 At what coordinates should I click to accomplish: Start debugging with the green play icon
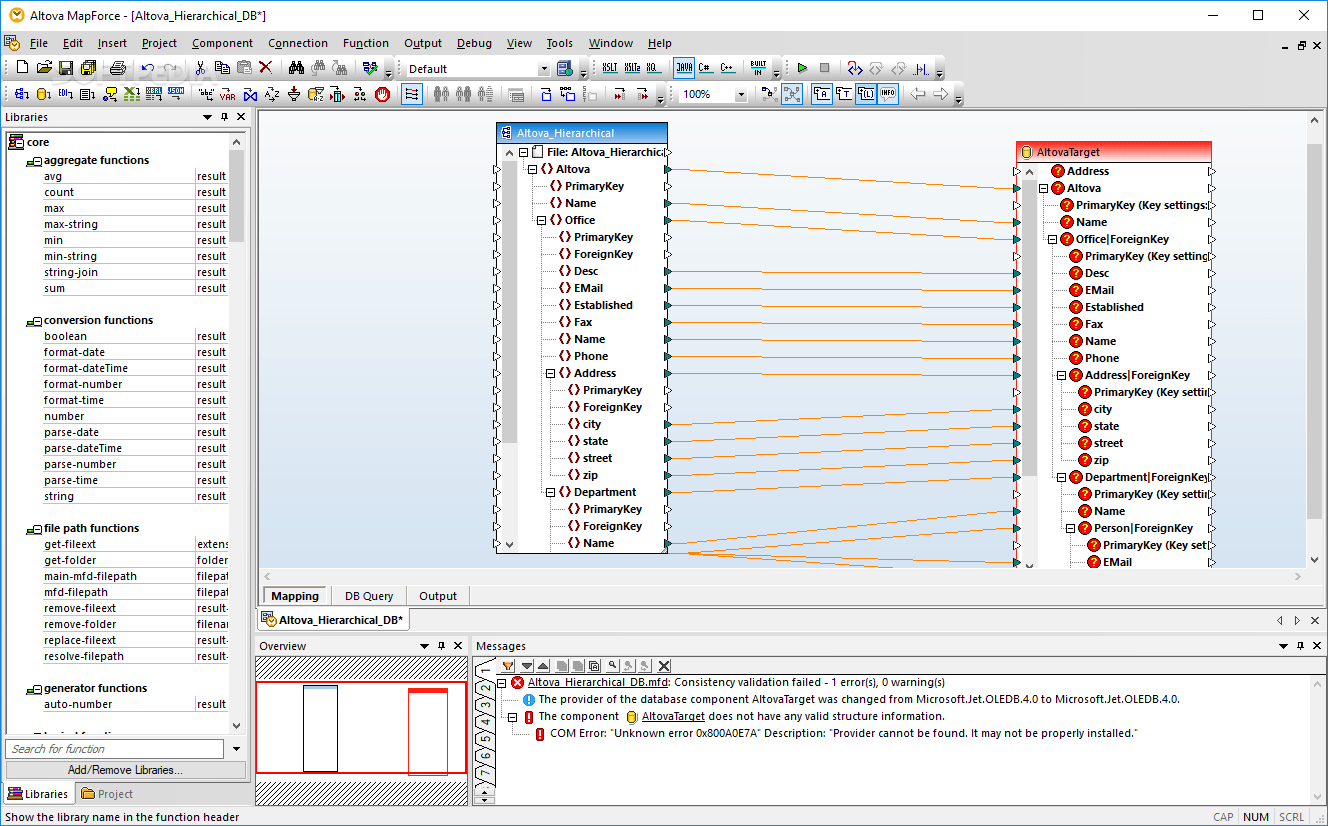click(802, 68)
